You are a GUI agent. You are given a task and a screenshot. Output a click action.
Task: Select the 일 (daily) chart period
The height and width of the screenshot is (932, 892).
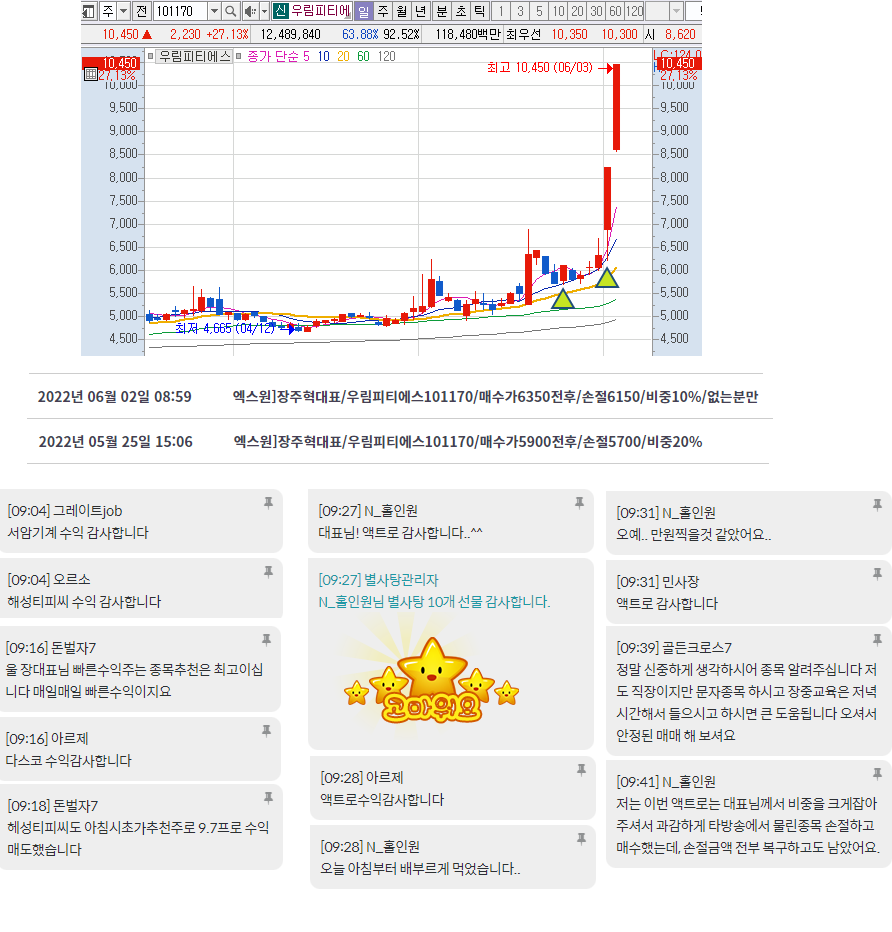point(364,11)
